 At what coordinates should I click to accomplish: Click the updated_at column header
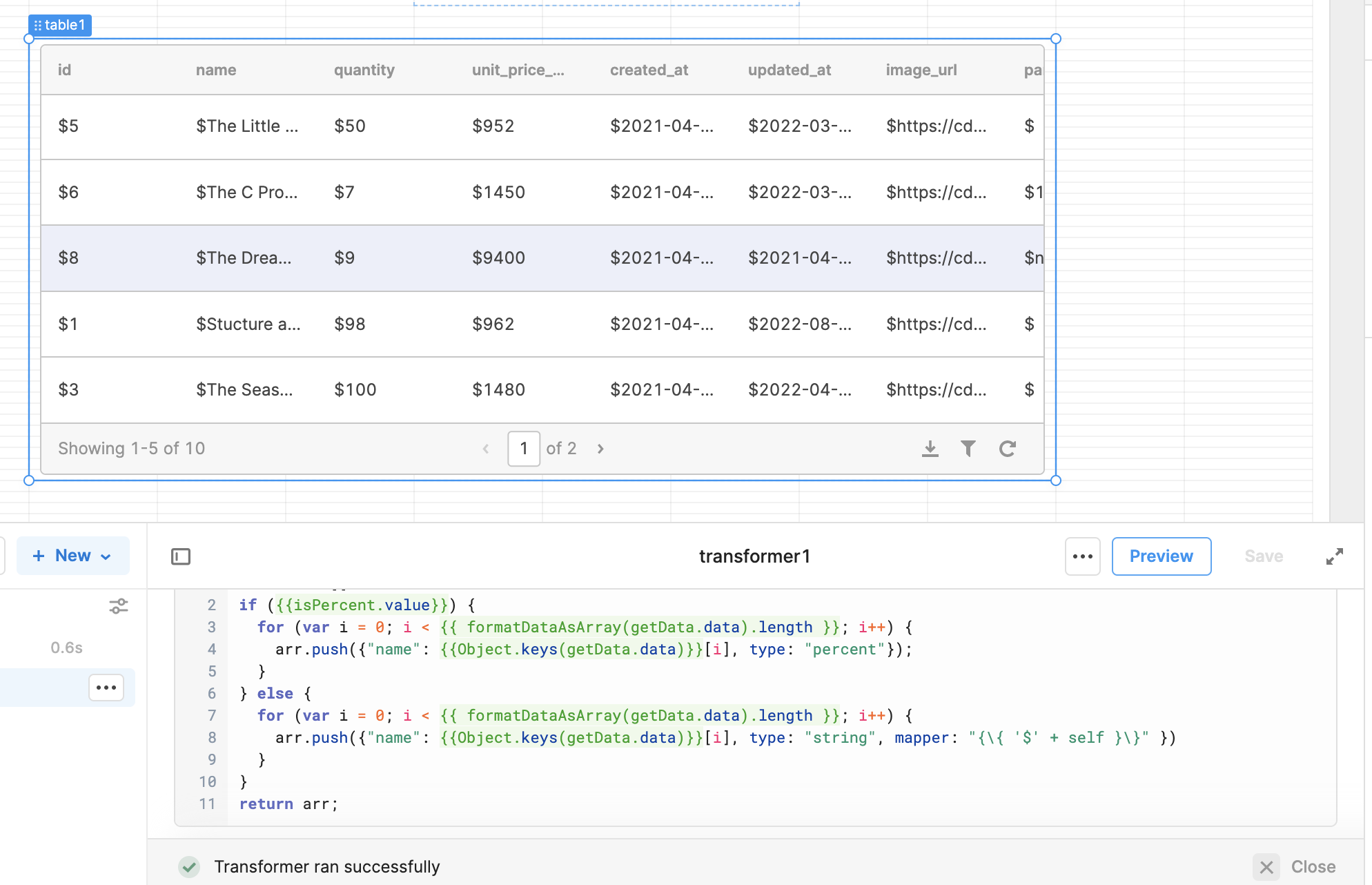click(x=790, y=70)
